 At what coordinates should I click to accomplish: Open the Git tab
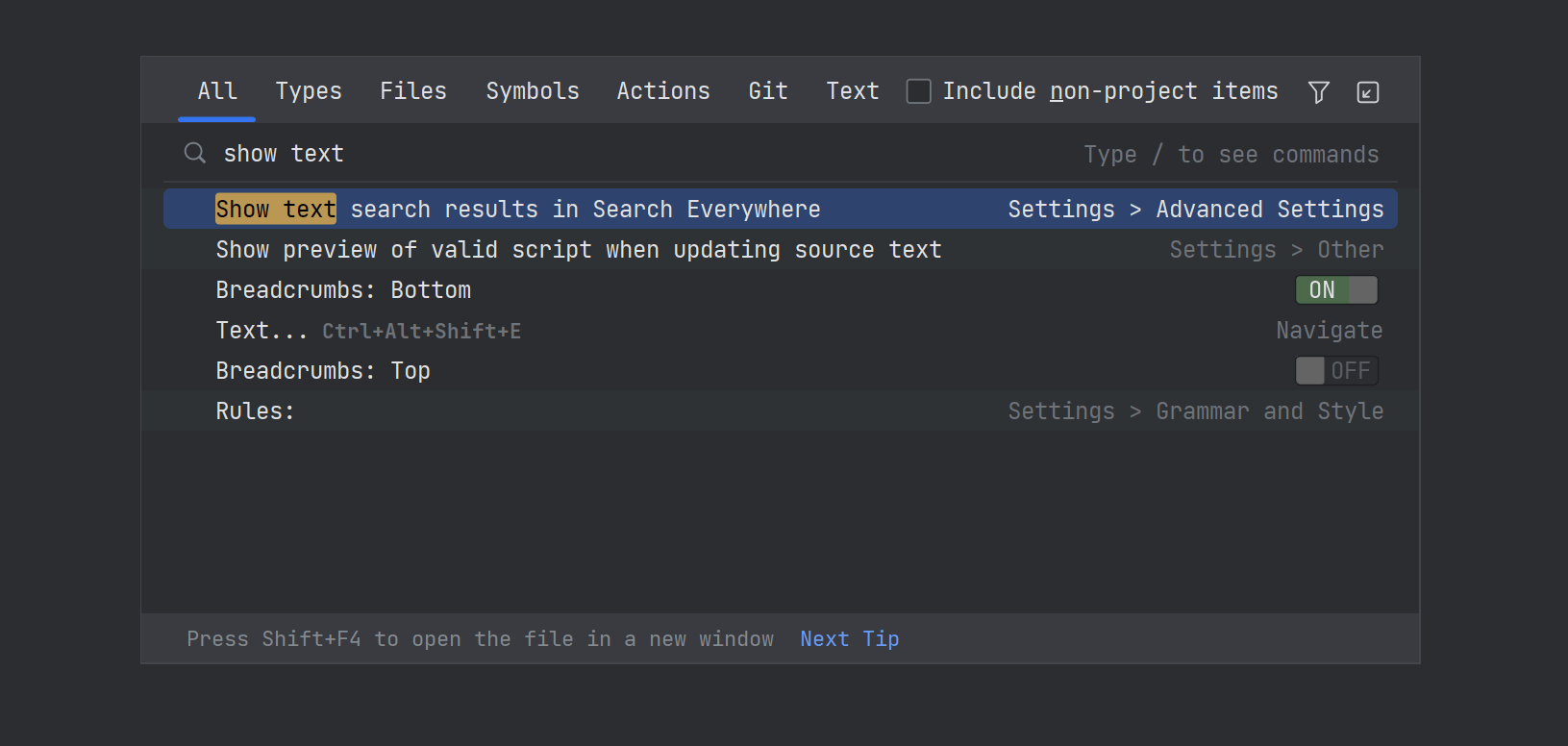tap(767, 91)
